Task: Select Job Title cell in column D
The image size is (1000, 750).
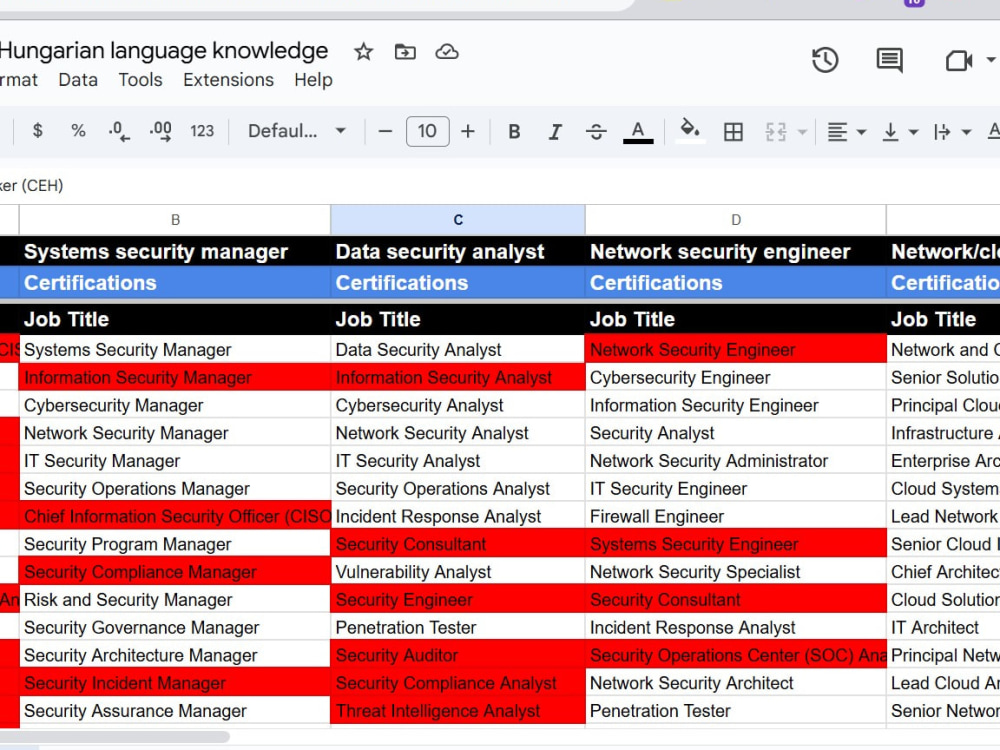Action: point(736,319)
